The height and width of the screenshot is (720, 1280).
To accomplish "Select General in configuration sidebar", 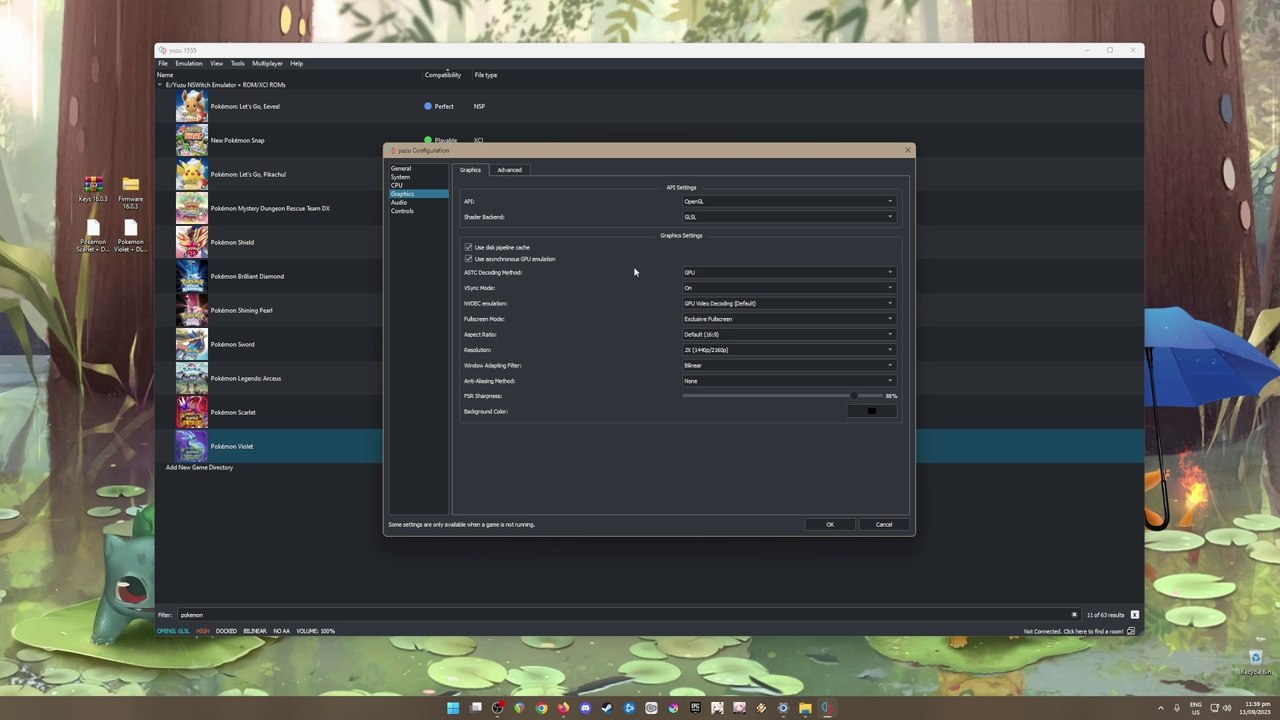I will click(x=418, y=168).
